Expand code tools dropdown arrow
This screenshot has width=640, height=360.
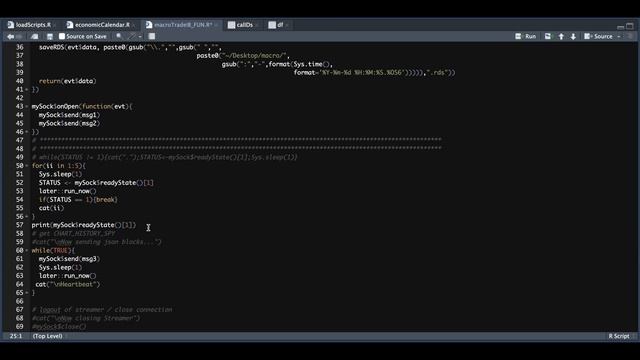[x=140, y=37]
